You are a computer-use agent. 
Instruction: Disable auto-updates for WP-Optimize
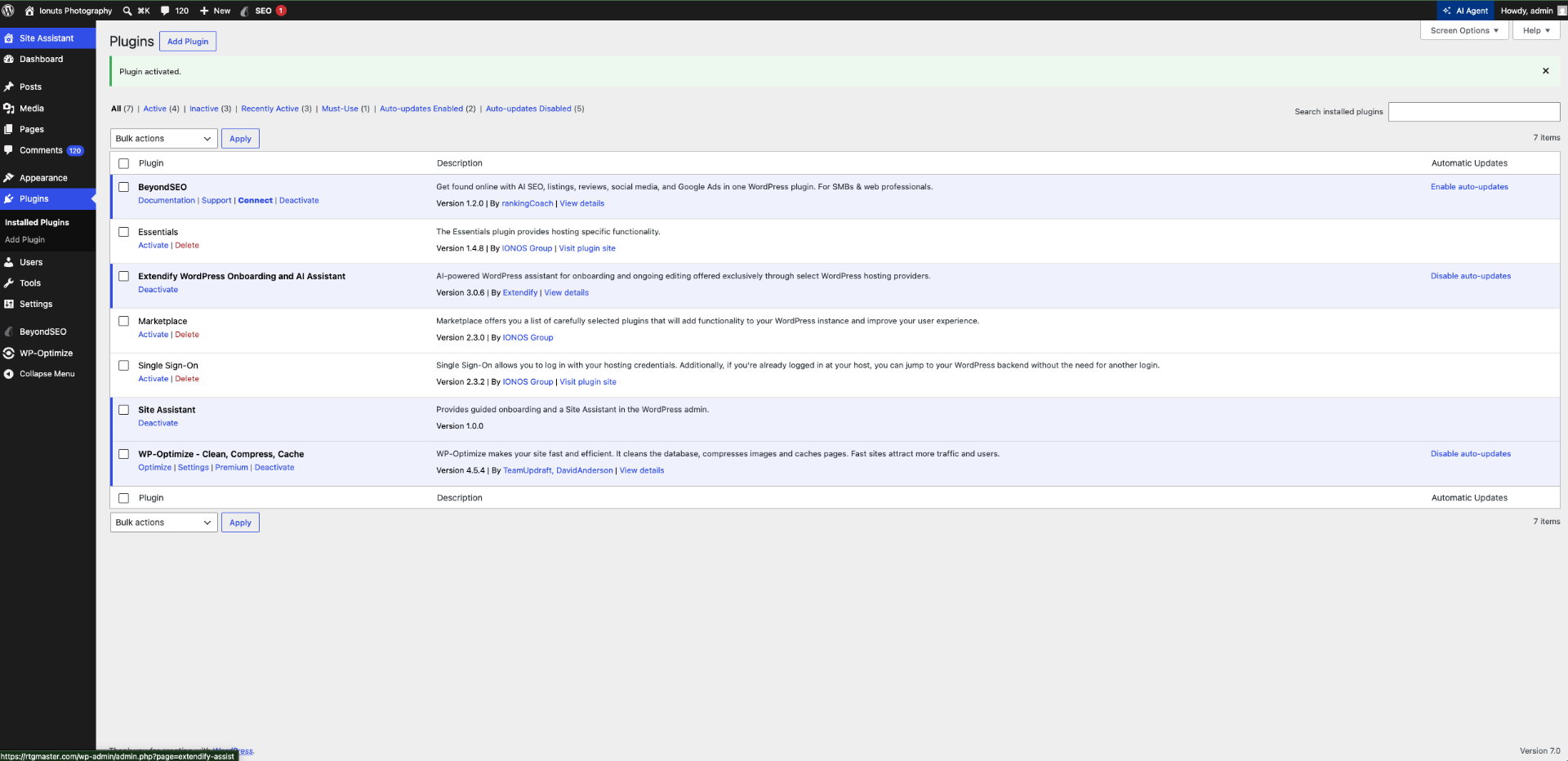pos(1470,454)
